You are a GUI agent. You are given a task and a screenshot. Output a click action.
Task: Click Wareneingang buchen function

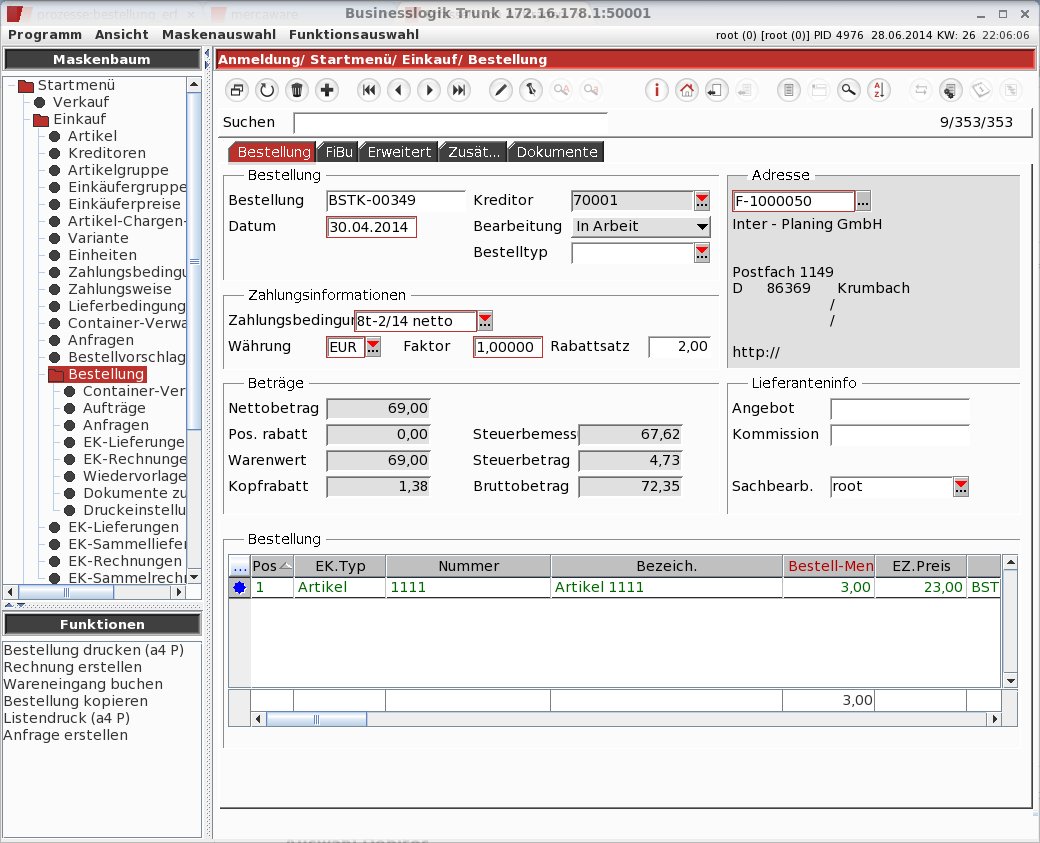[x=83, y=684]
